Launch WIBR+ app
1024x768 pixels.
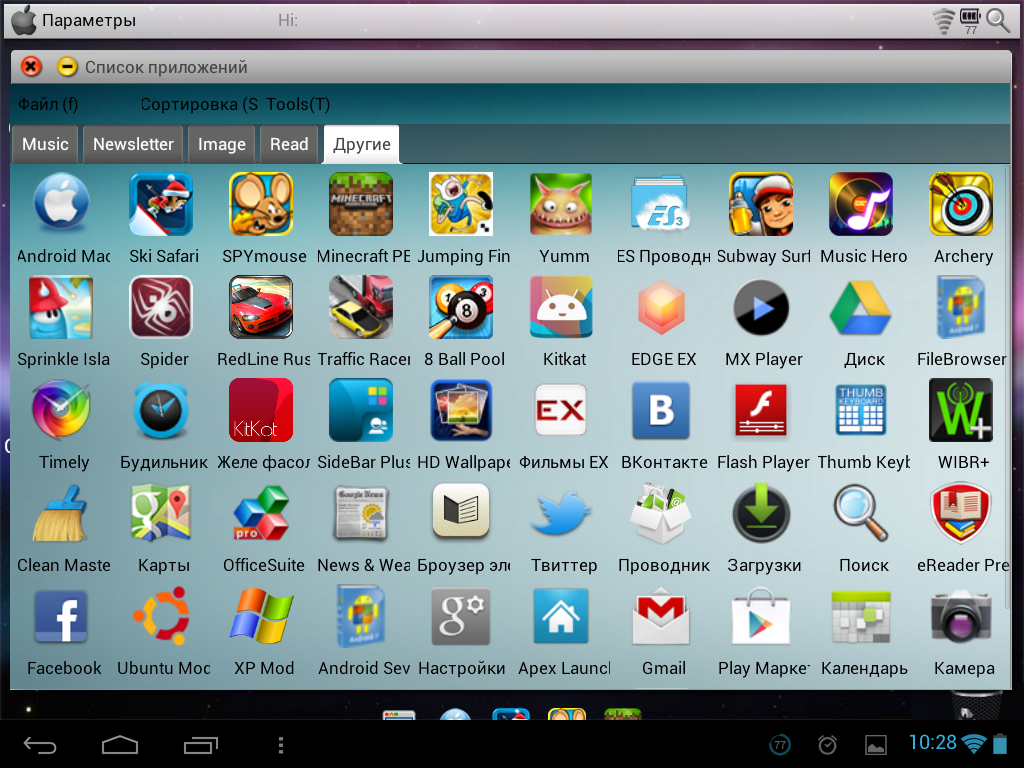(961, 409)
